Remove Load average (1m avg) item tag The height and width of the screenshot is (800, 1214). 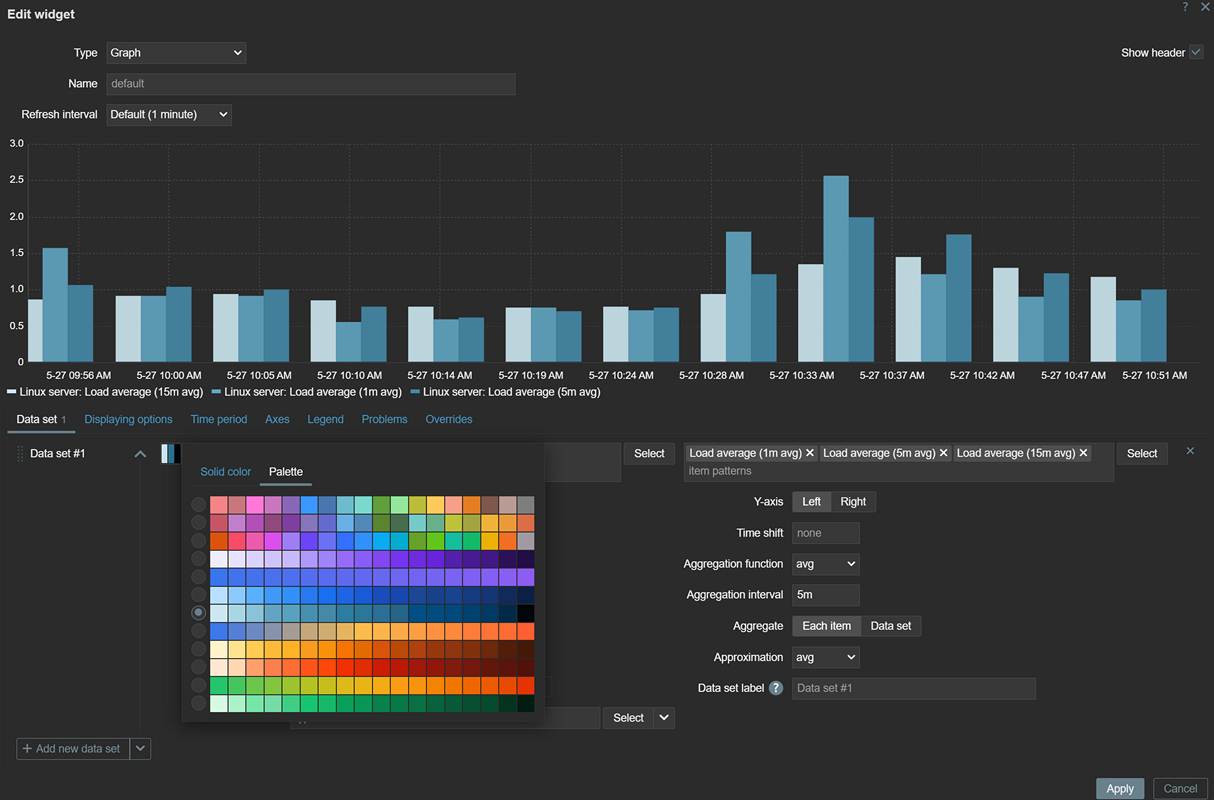tap(810, 453)
